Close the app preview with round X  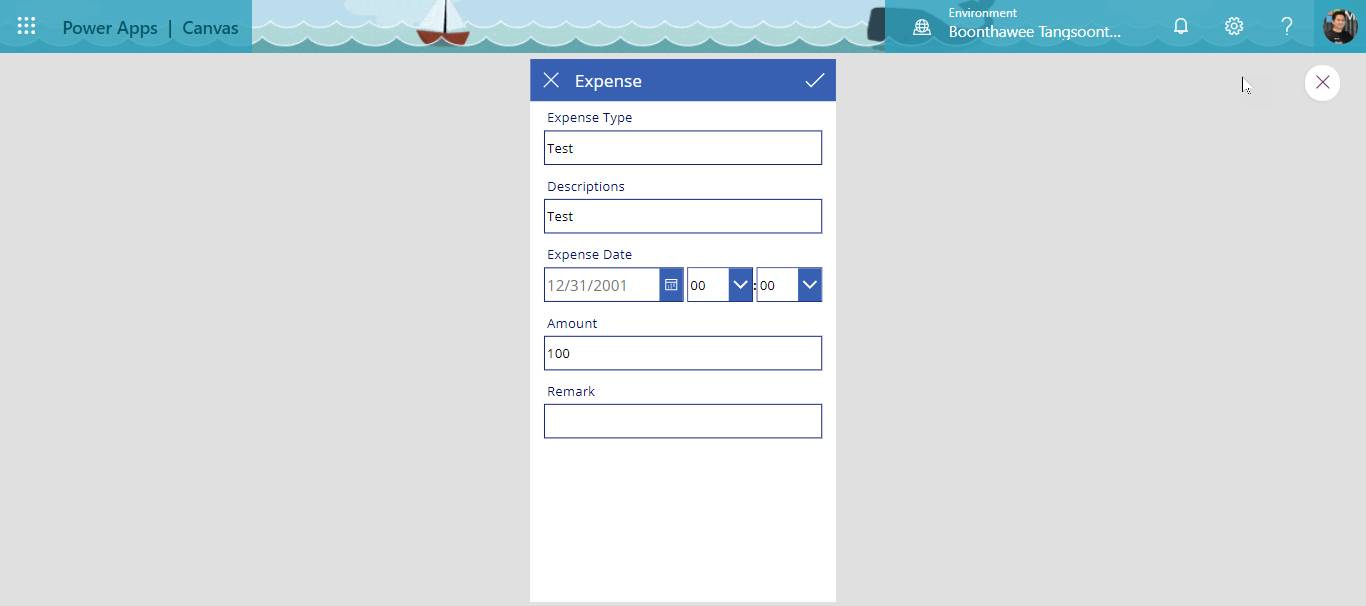[1322, 83]
